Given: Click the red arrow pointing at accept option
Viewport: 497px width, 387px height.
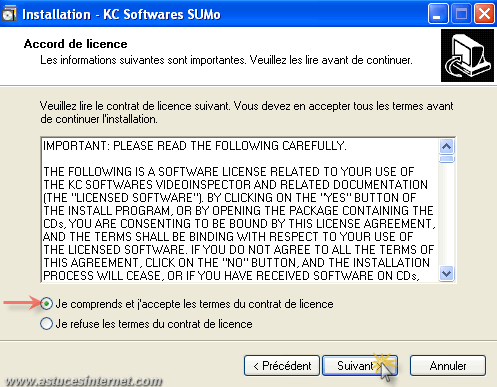Looking at the screenshot, I should click(x=22, y=303).
